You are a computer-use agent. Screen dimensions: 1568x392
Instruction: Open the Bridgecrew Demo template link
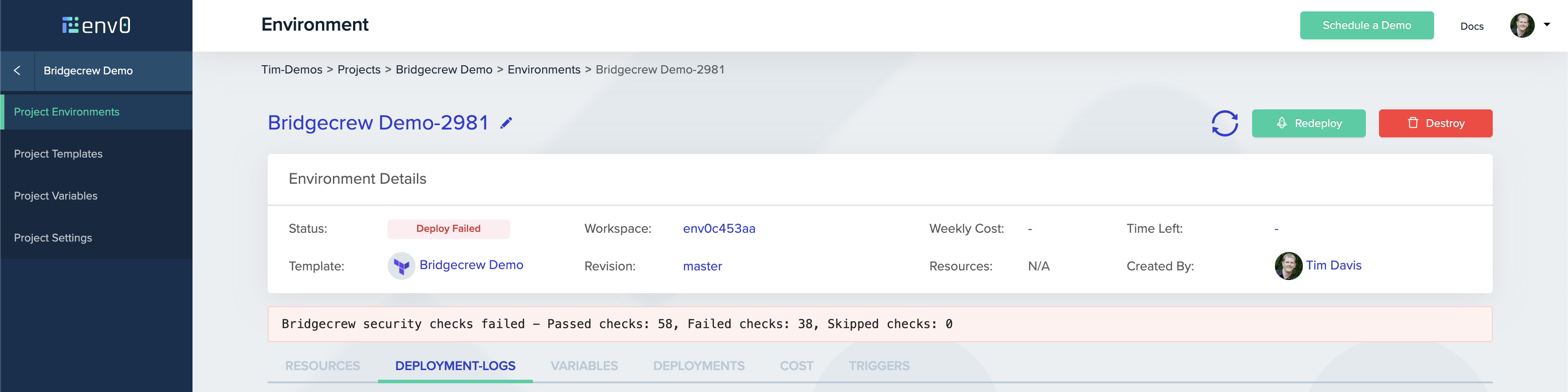tap(471, 266)
